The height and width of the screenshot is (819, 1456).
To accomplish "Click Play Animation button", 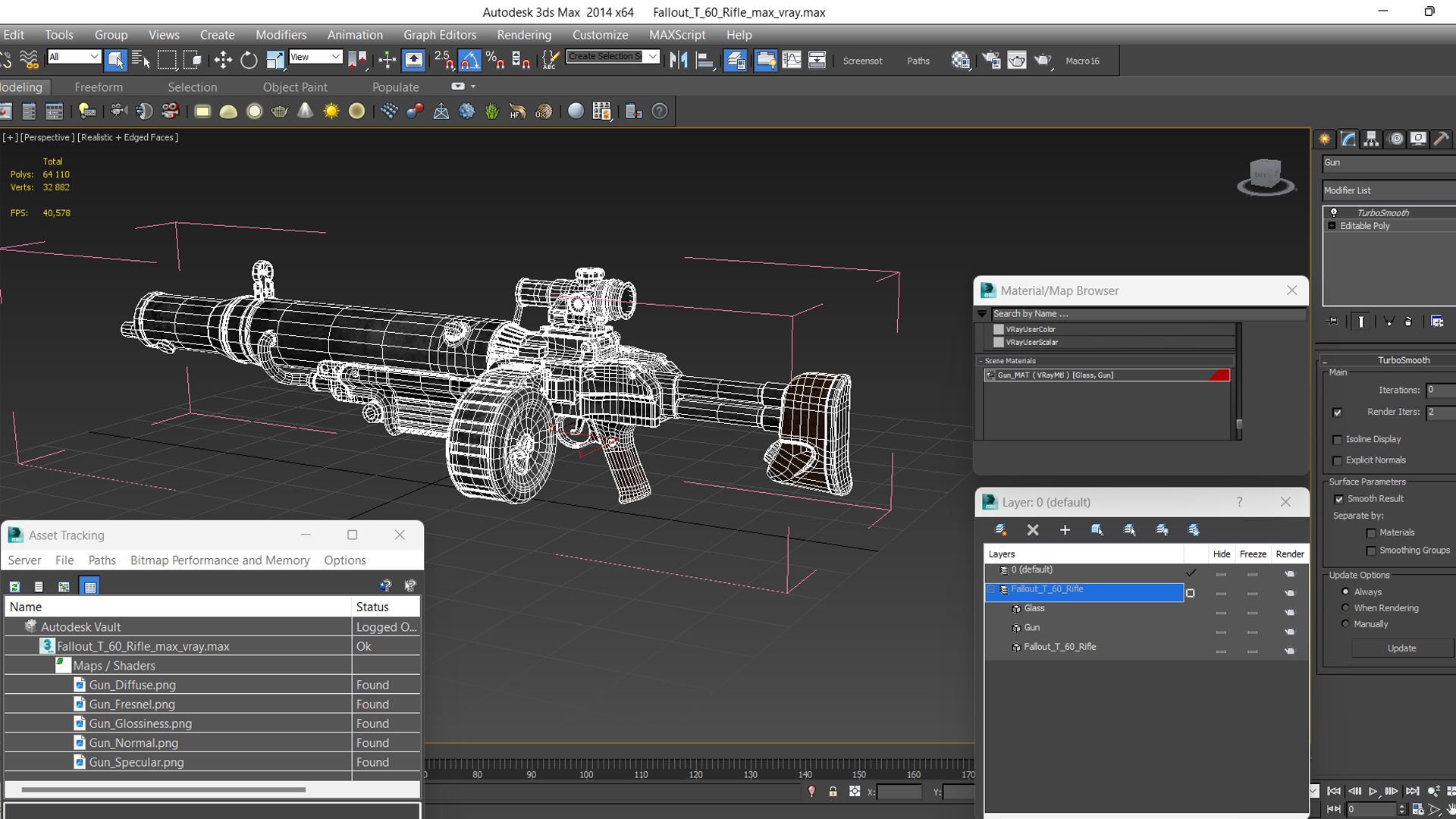I will pyautogui.click(x=1373, y=791).
